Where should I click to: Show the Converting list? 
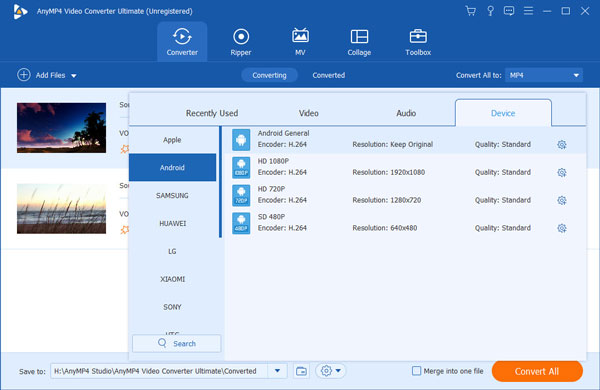click(269, 75)
